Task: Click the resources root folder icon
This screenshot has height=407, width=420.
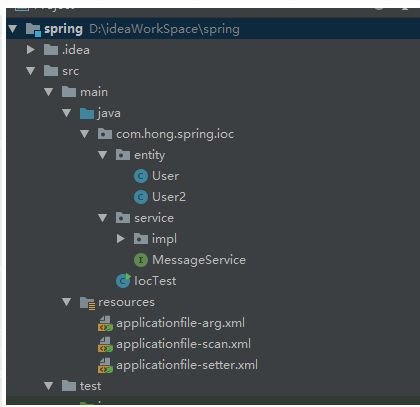Action: click(x=88, y=303)
